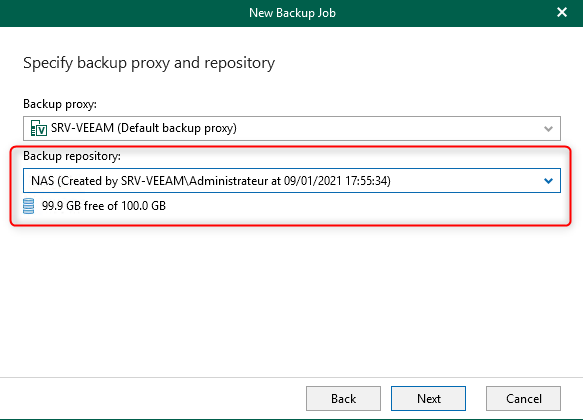Click the word NAS in repository field
Viewport: 583px width, 420px height.
[42, 181]
